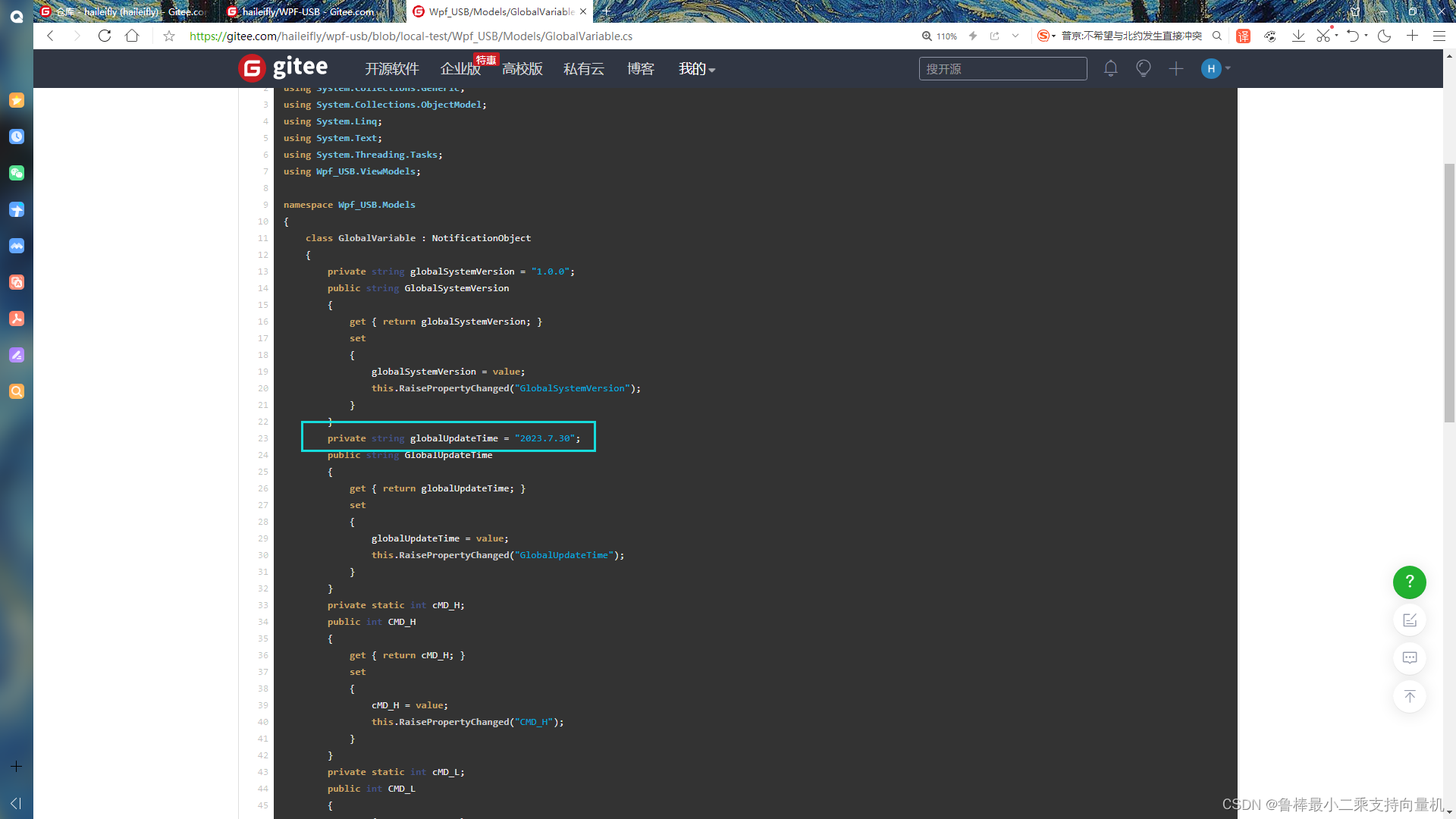Expand the address bar dropdown chevron
This screenshot has height=819, width=1456.
click(1015, 36)
